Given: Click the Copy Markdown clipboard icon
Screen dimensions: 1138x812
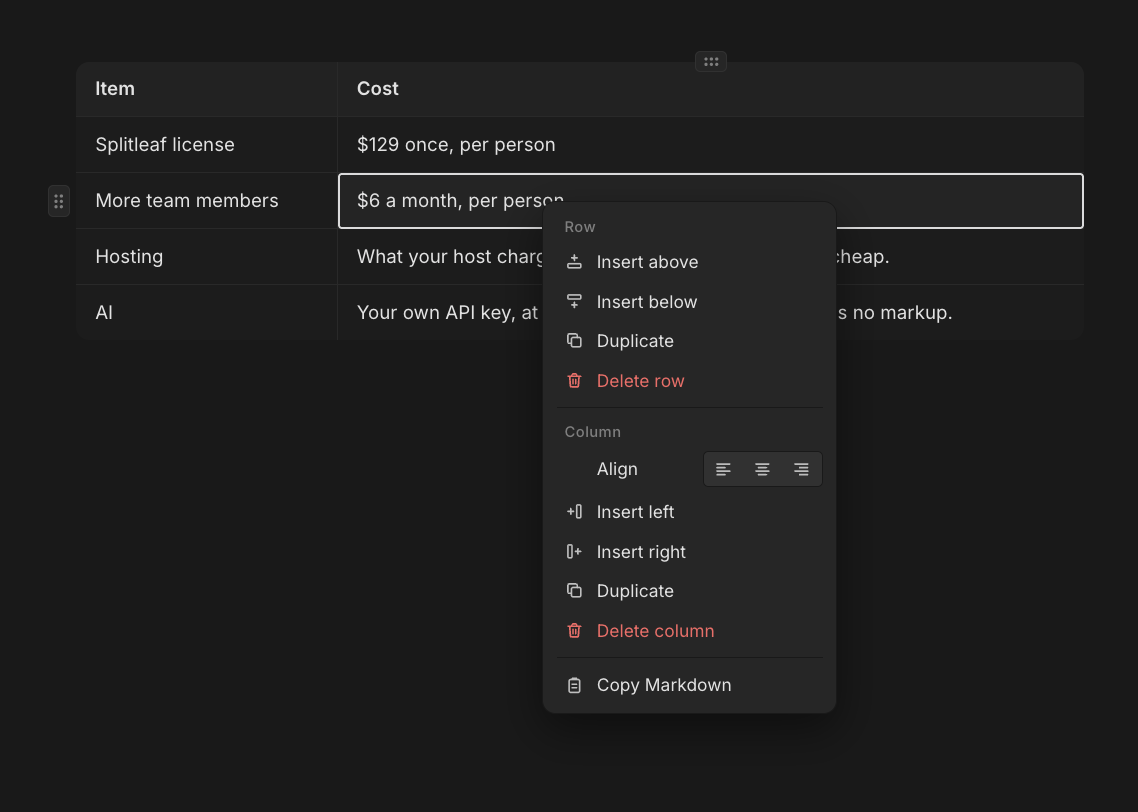Looking at the screenshot, I should (x=574, y=685).
